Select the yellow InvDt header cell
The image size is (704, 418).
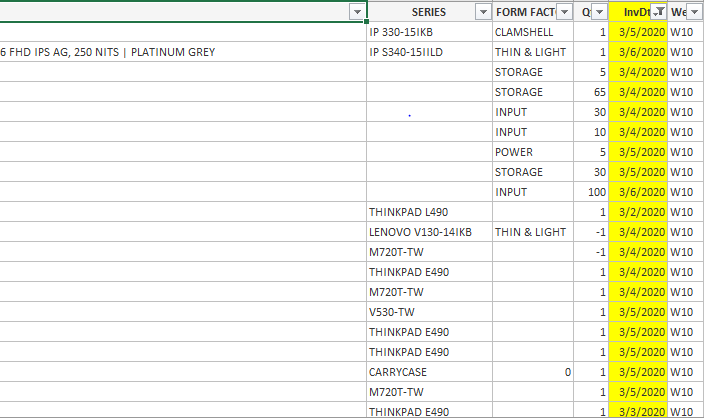633,12
